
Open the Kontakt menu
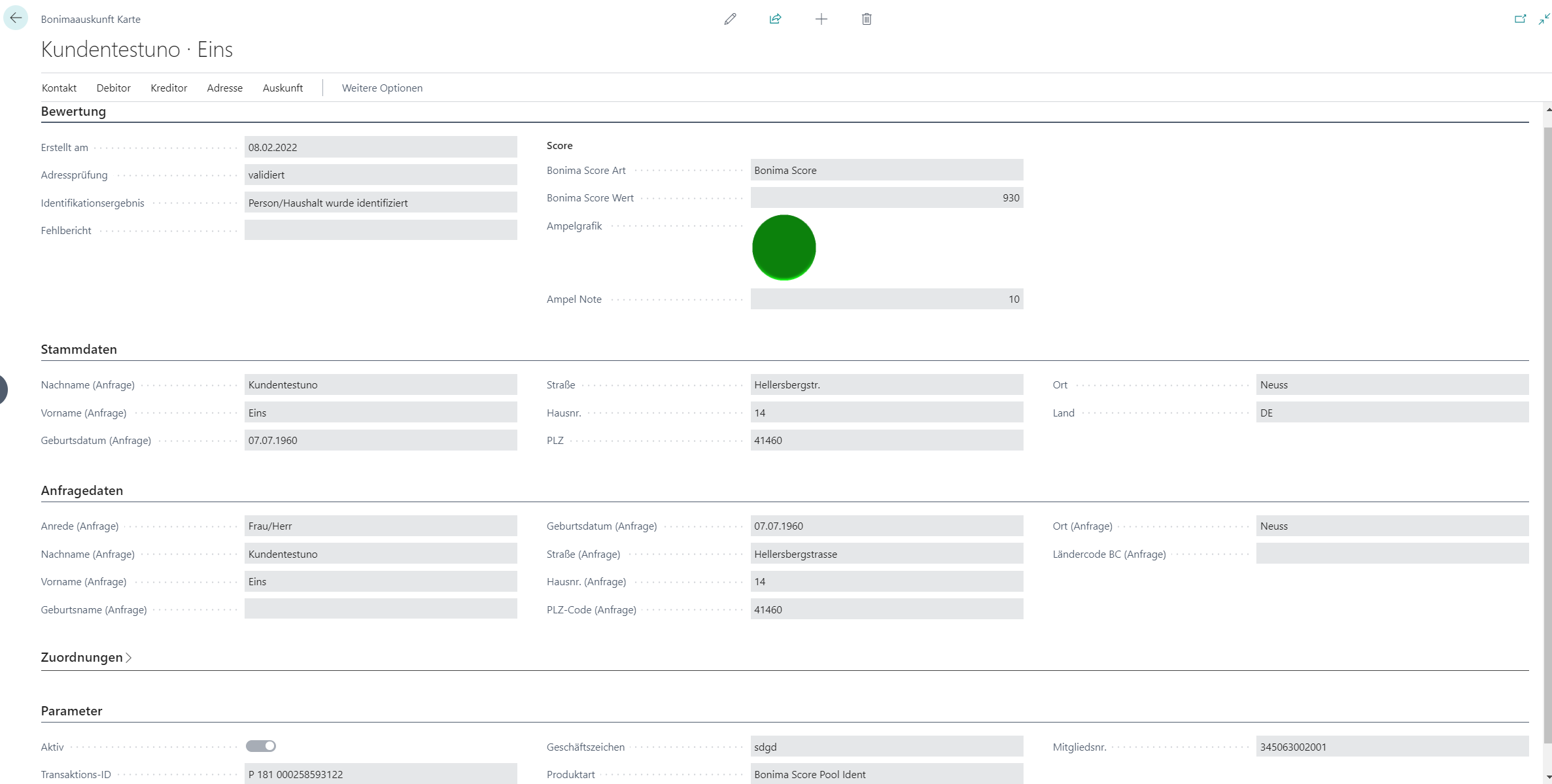click(x=59, y=88)
